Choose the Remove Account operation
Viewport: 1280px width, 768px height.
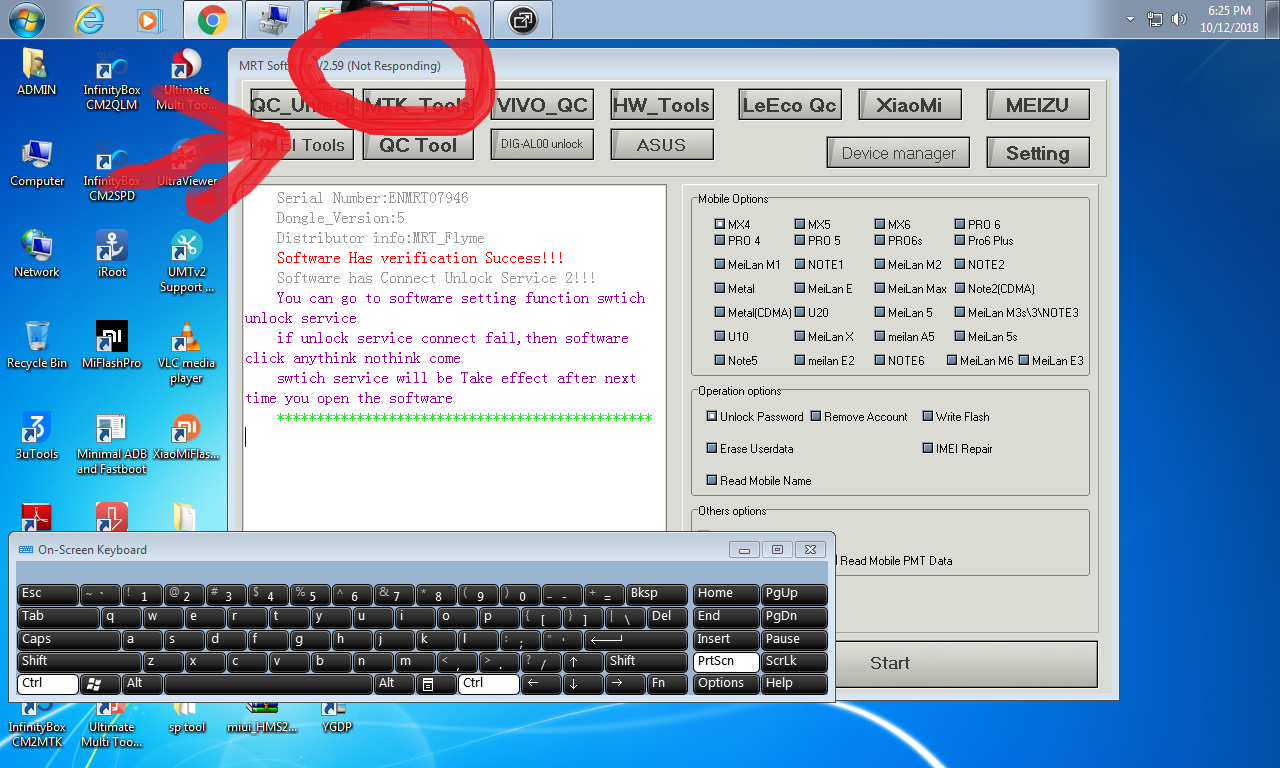[859, 417]
